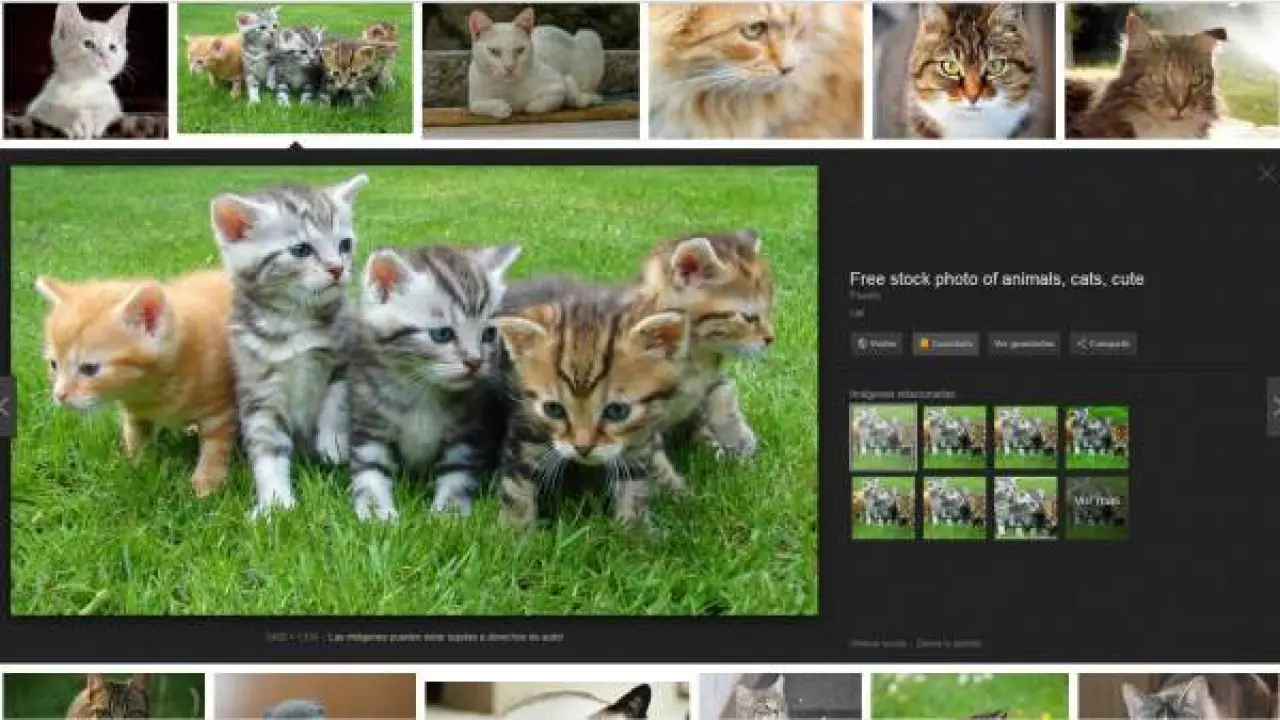Select the orange fluffy cat close-up thumbnail
The height and width of the screenshot is (720, 1280).
(756, 70)
